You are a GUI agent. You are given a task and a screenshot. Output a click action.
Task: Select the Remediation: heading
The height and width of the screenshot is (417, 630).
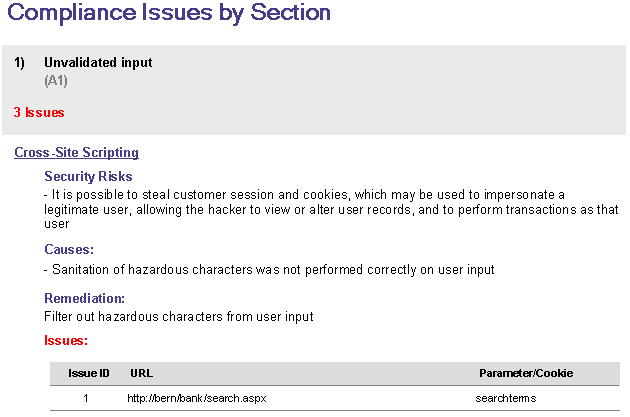pos(84,298)
